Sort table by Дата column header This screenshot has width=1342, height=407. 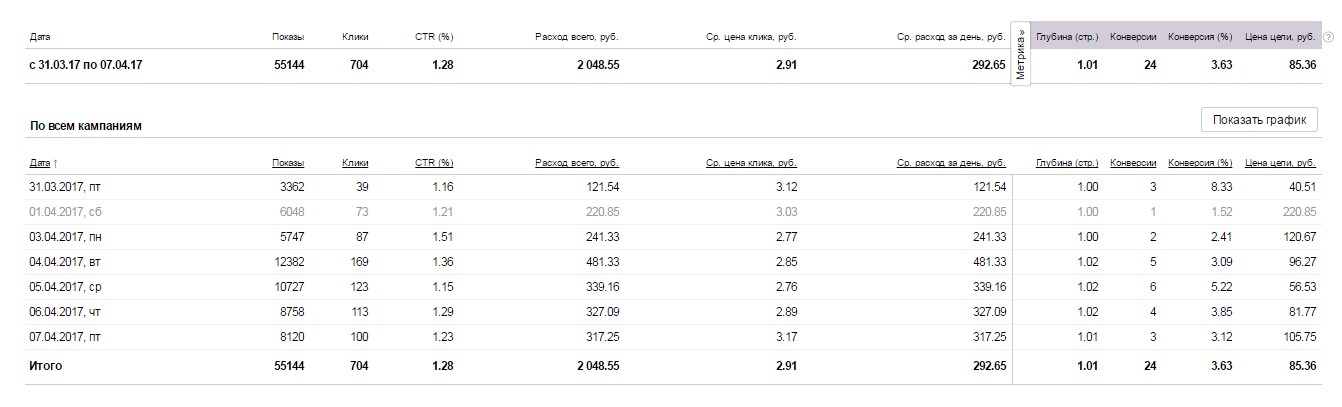[43, 162]
